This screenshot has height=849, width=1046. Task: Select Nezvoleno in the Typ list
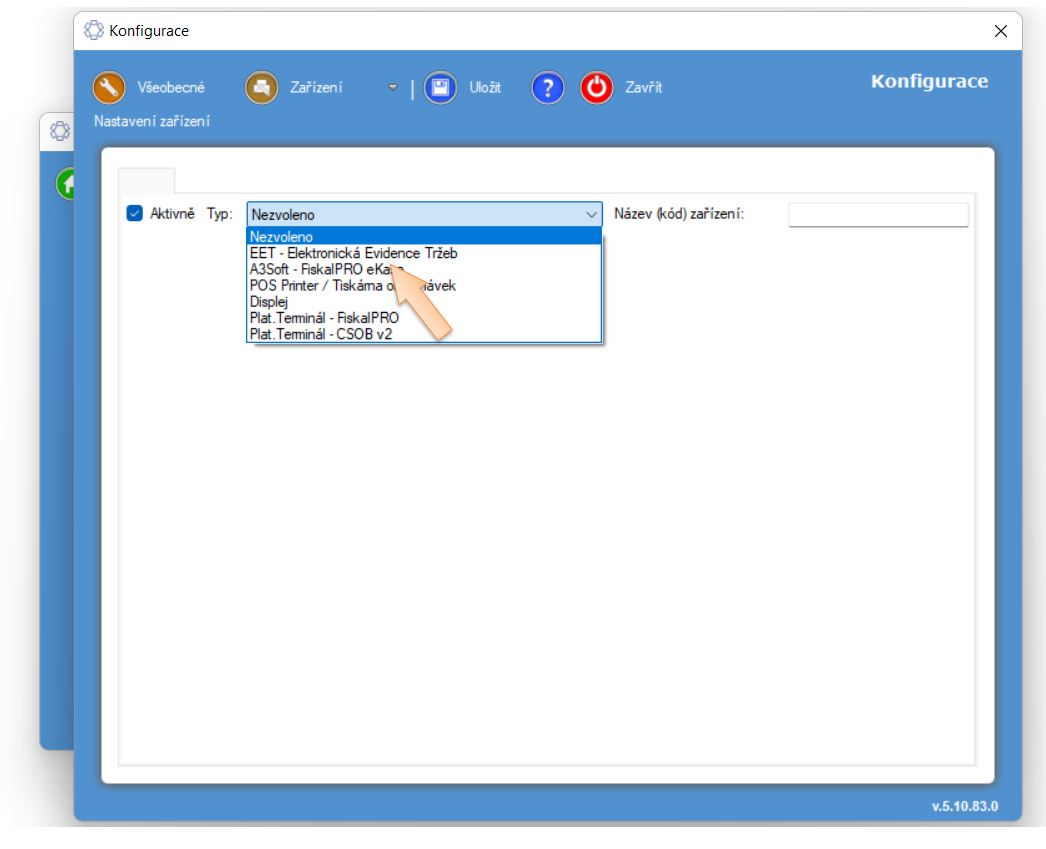pyautogui.click(x=282, y=237)
